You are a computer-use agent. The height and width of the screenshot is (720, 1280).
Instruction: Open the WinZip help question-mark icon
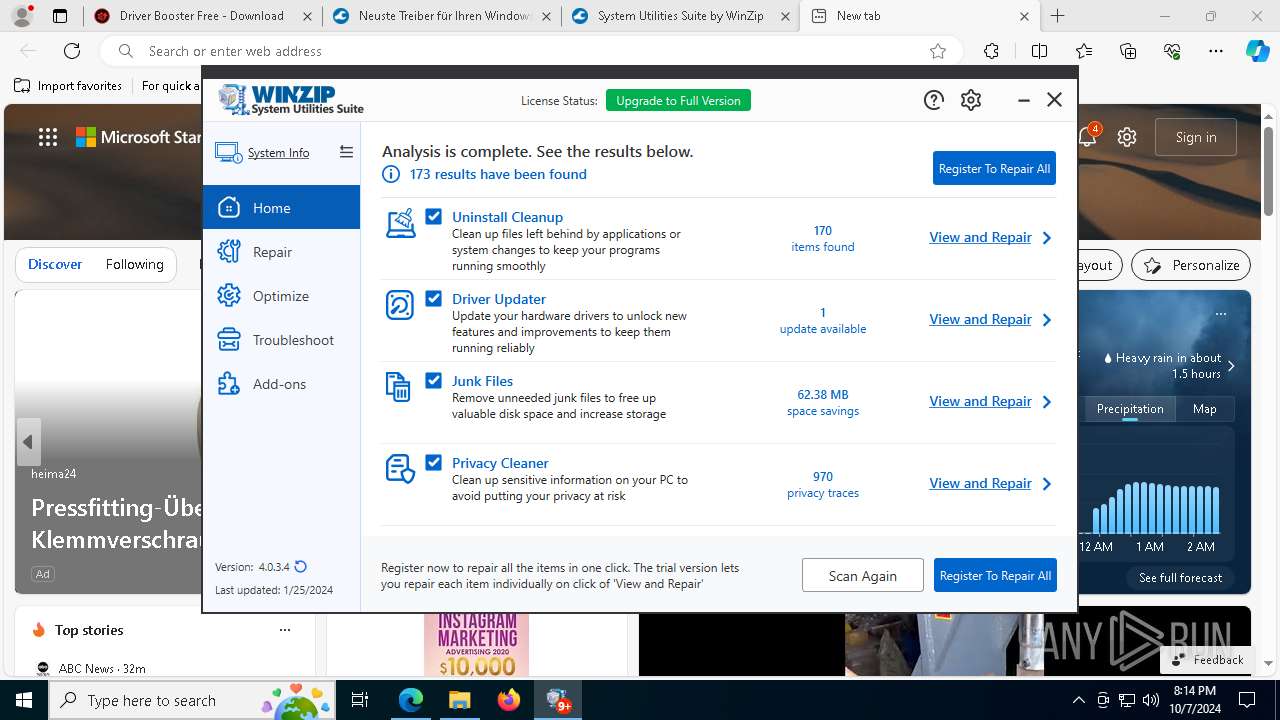click(933, 100)
